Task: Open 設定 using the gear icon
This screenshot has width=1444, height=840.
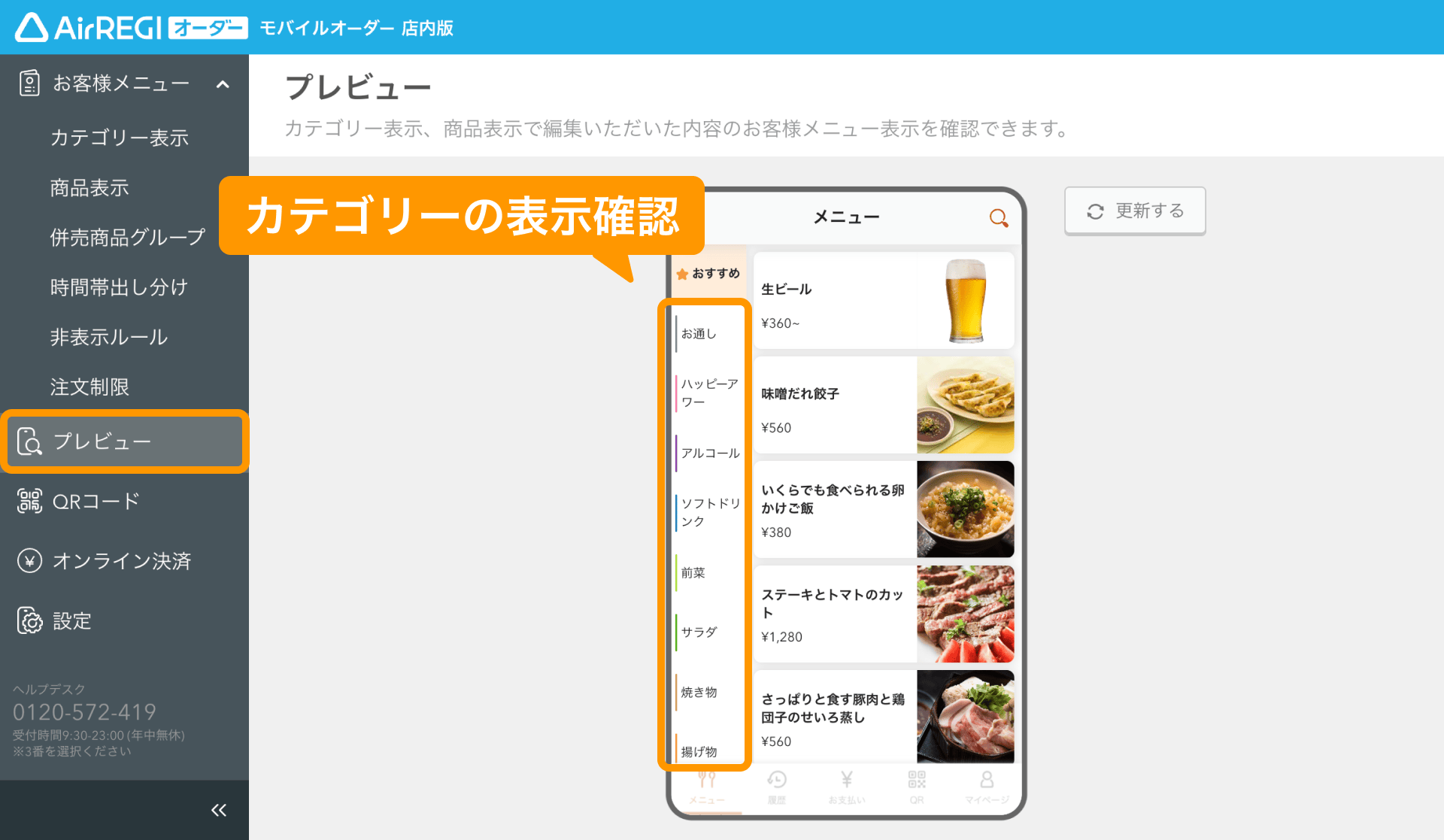Action: point(29,621)
